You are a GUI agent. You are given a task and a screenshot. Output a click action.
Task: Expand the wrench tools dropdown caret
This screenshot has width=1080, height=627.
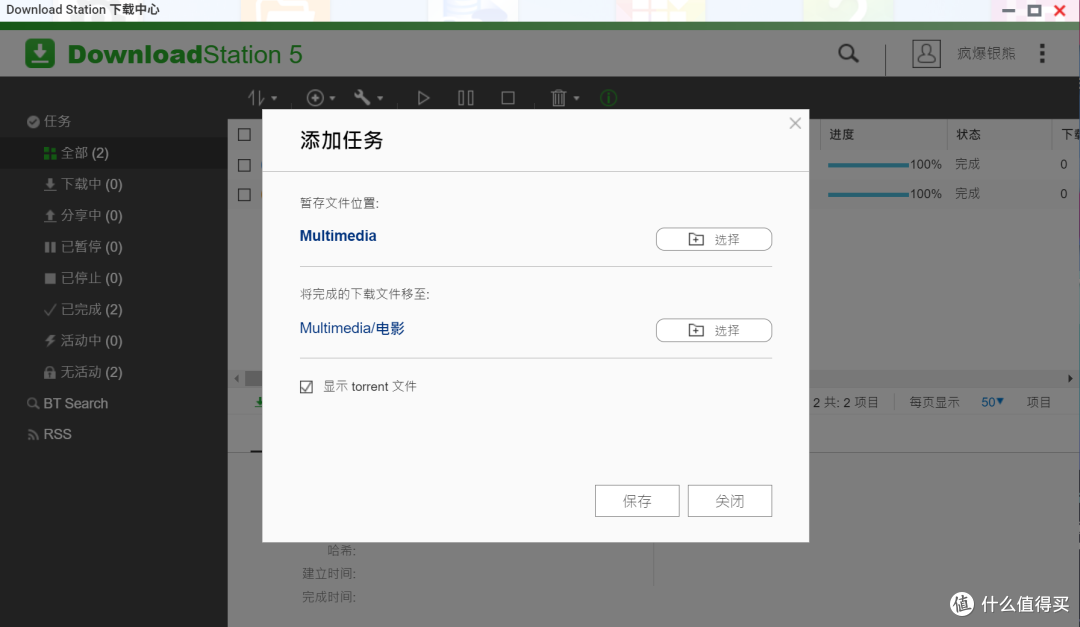click(x=380, y=99)
